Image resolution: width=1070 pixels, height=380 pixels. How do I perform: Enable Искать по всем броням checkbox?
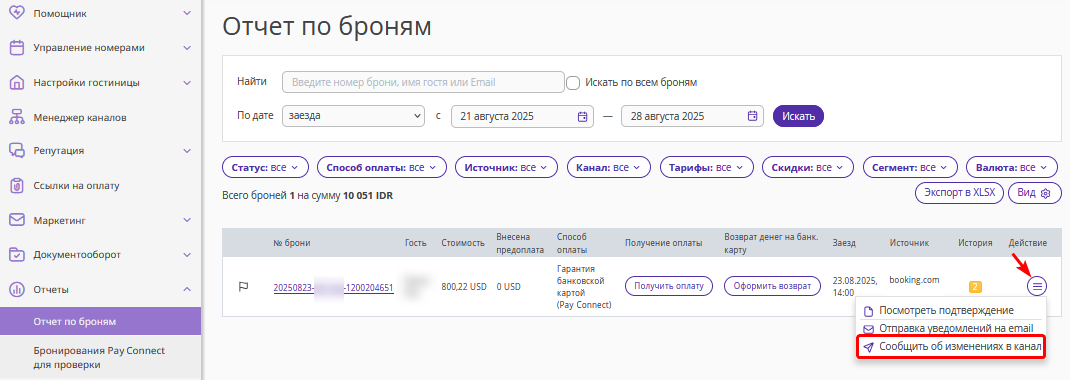coord(573,83)
